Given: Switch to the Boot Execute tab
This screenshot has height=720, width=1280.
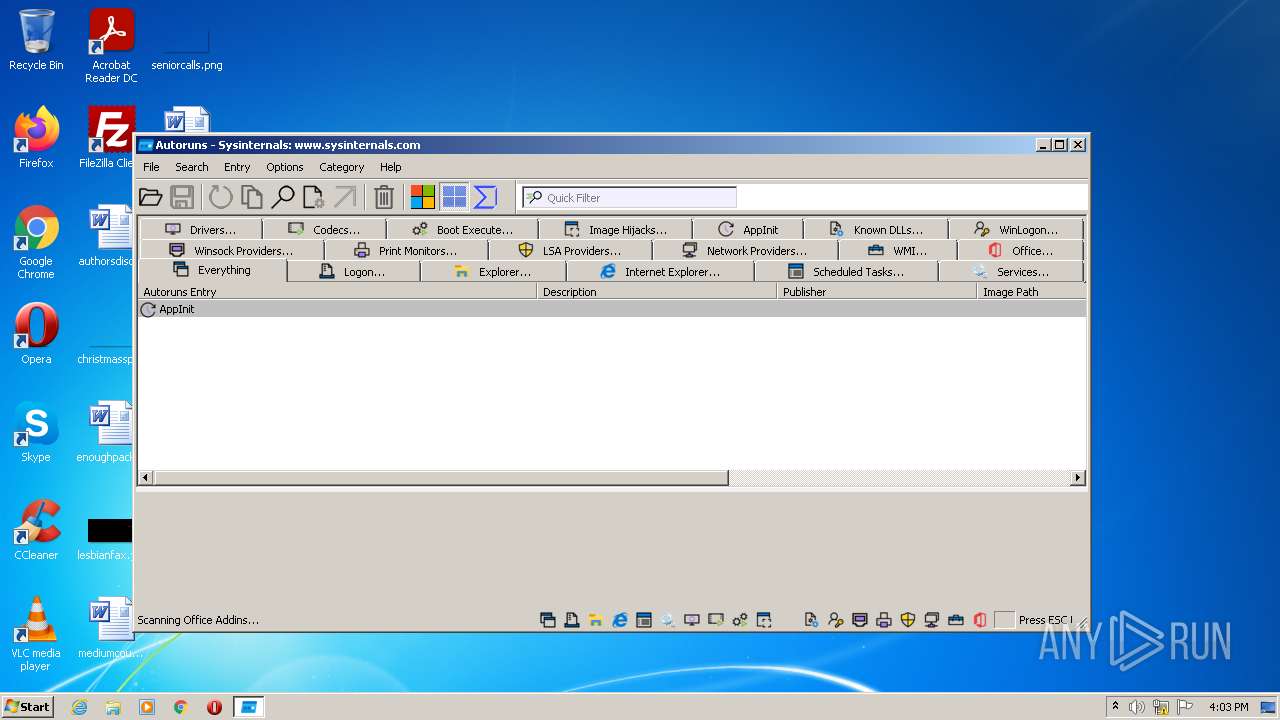Looking at the screenshot, I should (462, 230).
